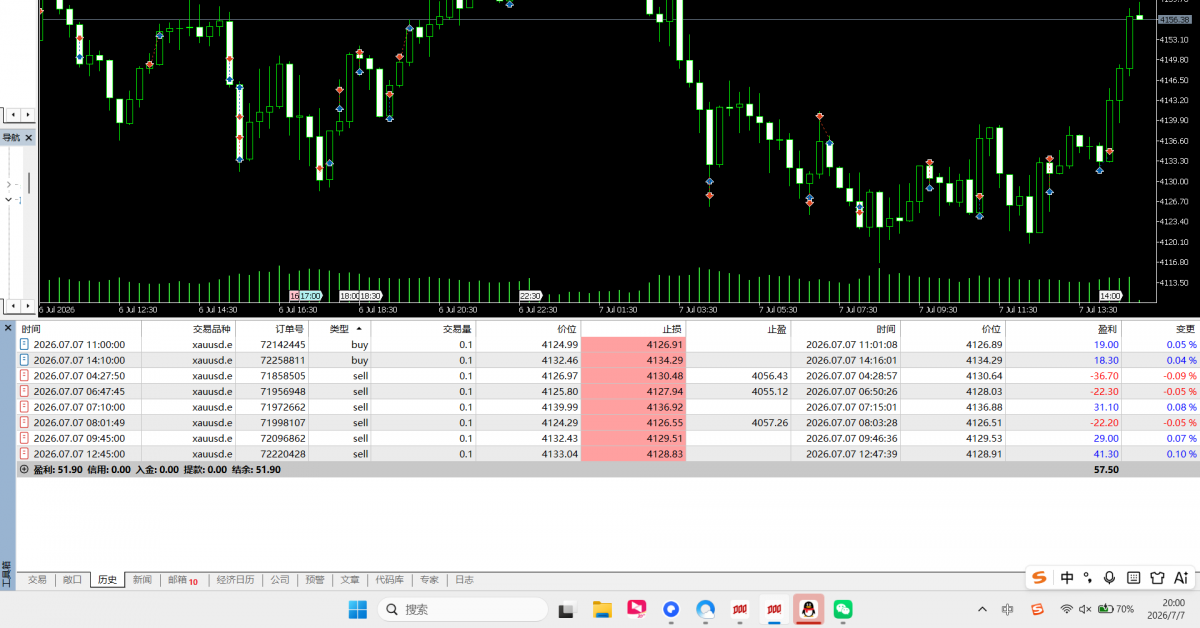Sort by the 交易品种 column header

tap(187, 328)
